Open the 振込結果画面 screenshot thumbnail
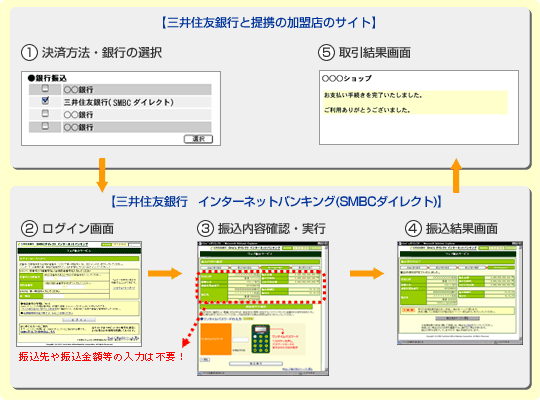Image resolution: width=540 pixels, height=400 pixels. 460,293
